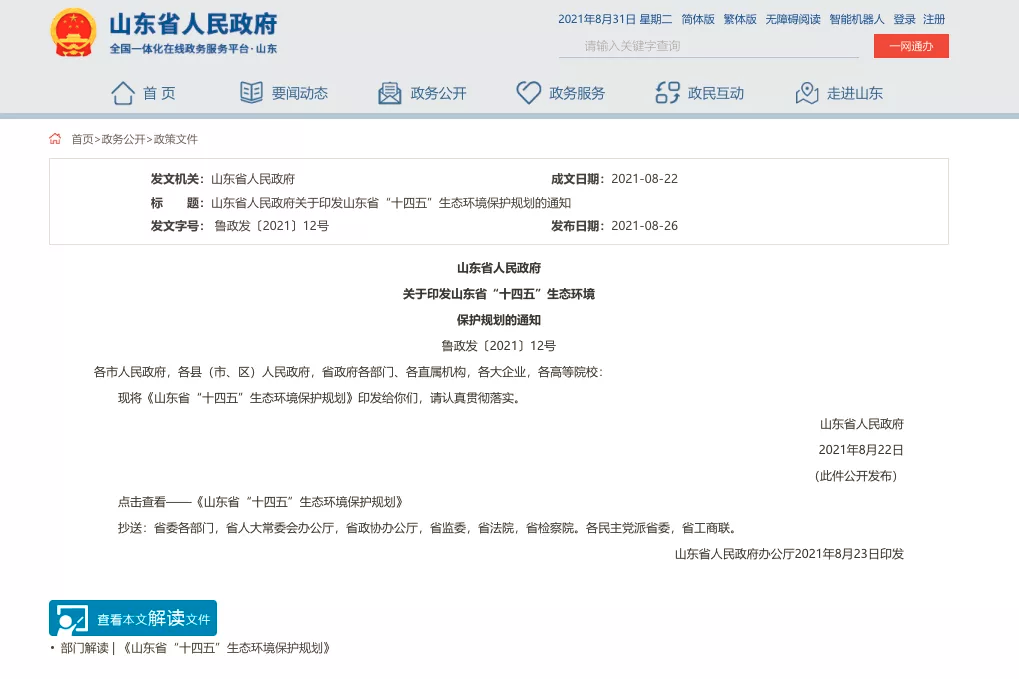Click 查看本文解读文件 banner button

(133, 618)
